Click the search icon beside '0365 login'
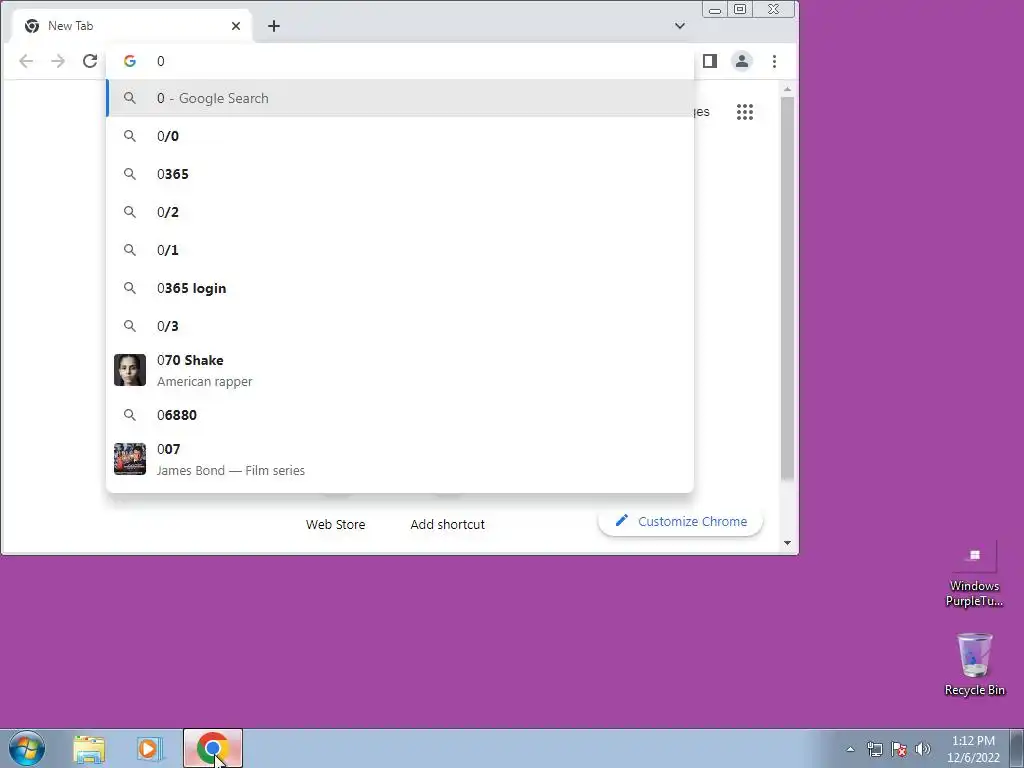 (x=130, y=288)
